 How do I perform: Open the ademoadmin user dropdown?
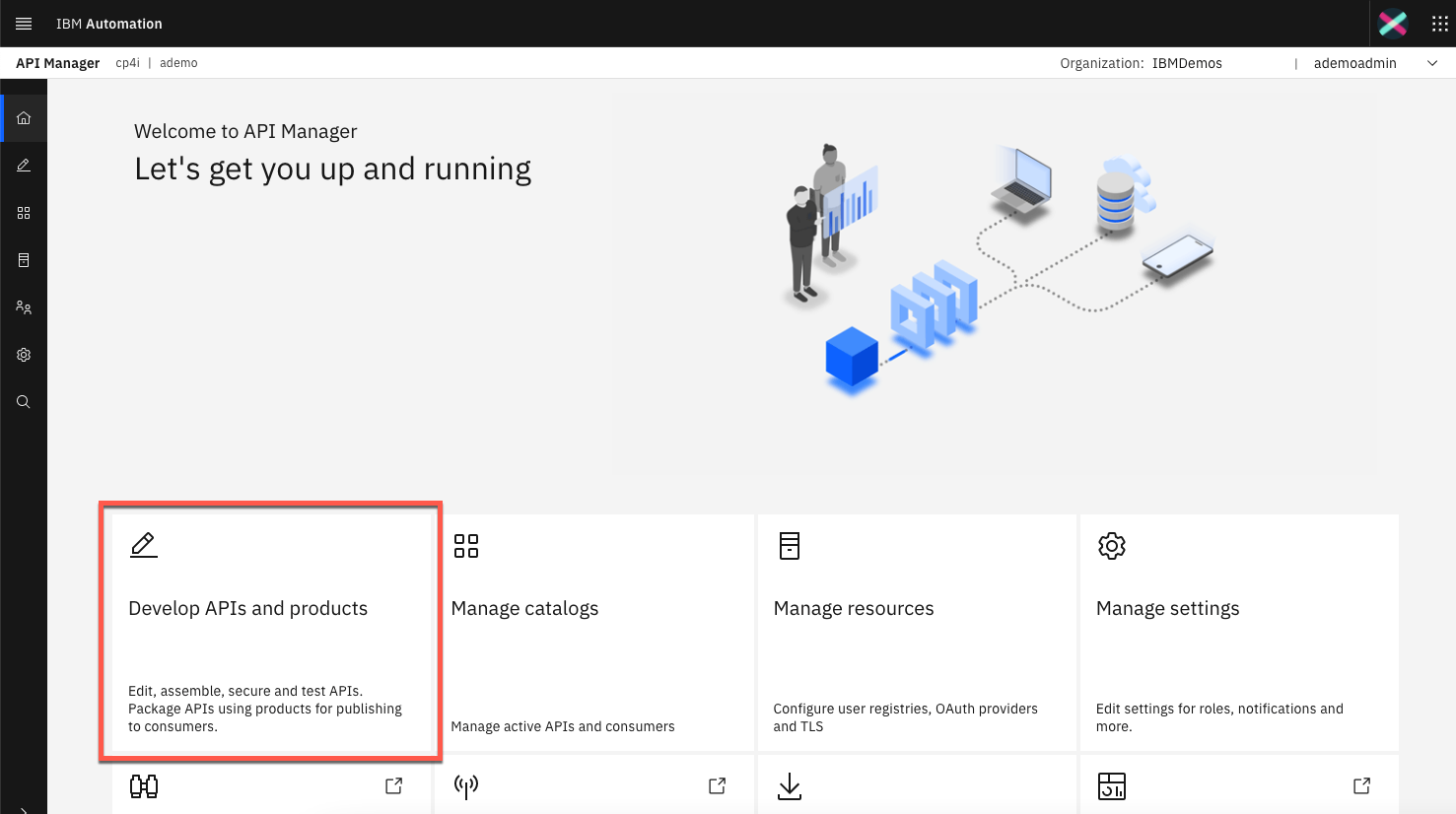1432,63
